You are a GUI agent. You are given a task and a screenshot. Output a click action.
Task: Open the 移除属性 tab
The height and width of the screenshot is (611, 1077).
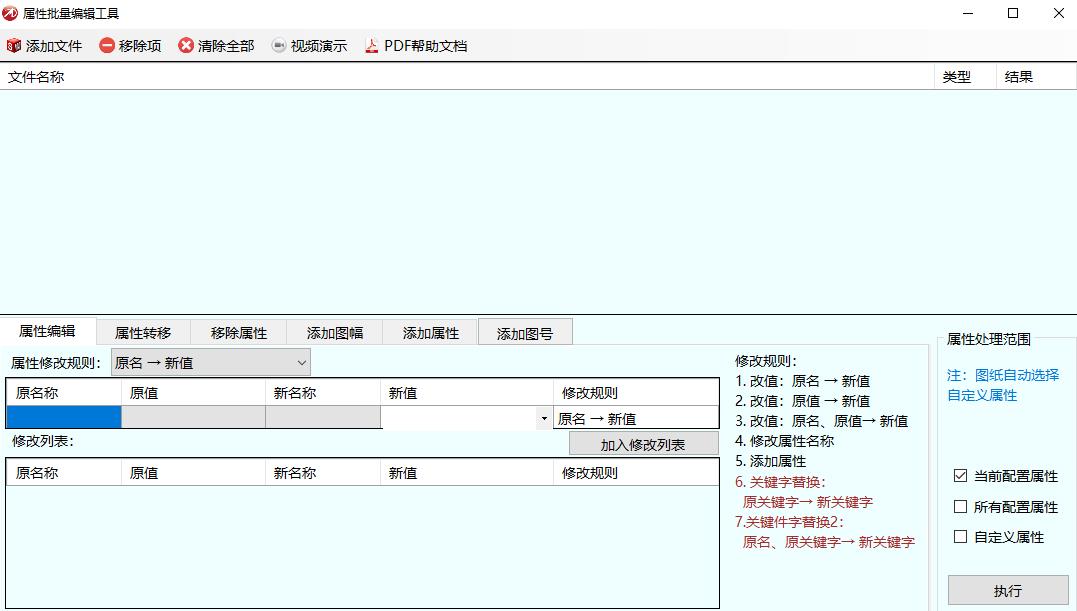[x=239, y=333]
